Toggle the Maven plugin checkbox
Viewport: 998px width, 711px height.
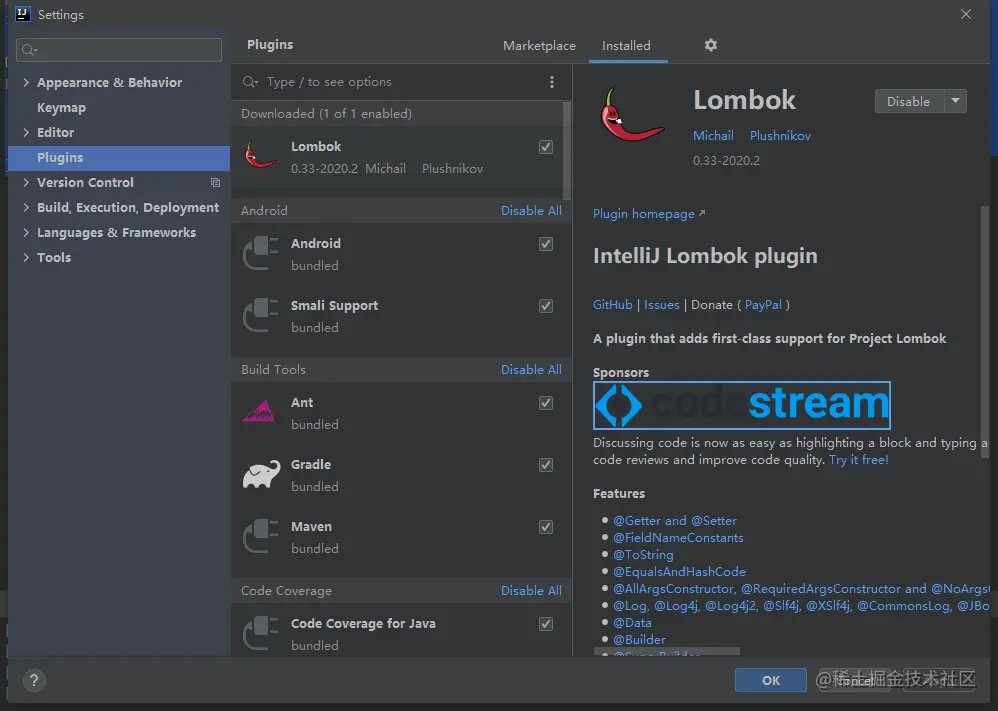coord(545,527)
